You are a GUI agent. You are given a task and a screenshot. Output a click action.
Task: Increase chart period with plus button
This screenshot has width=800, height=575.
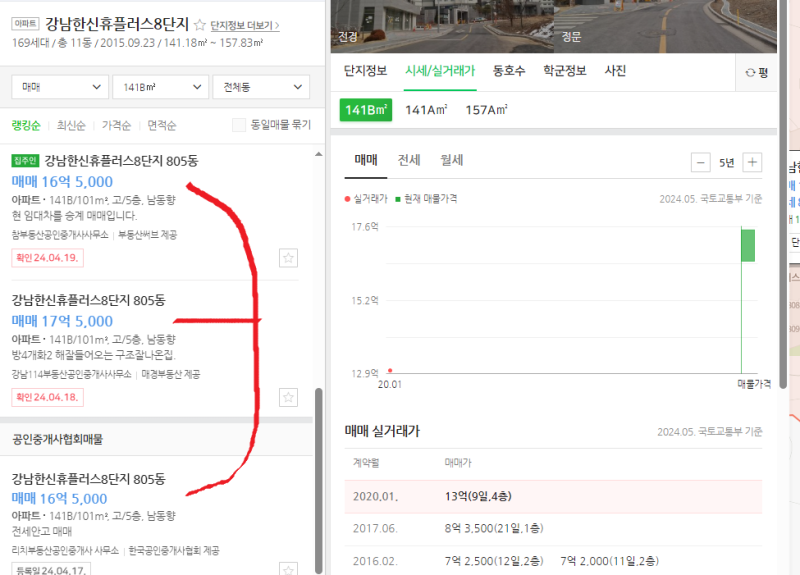(x=752, y=163)
